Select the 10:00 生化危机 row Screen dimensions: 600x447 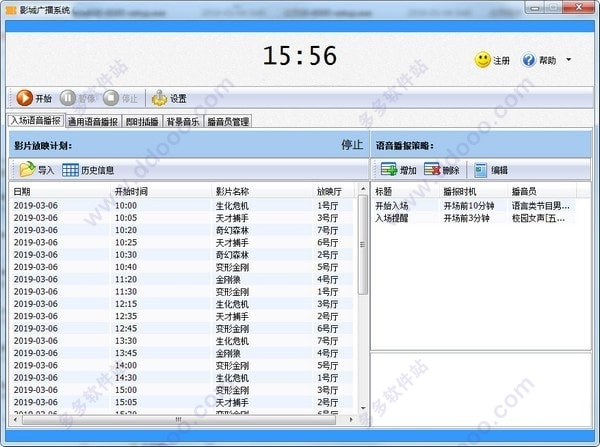[x=182, y=206]
